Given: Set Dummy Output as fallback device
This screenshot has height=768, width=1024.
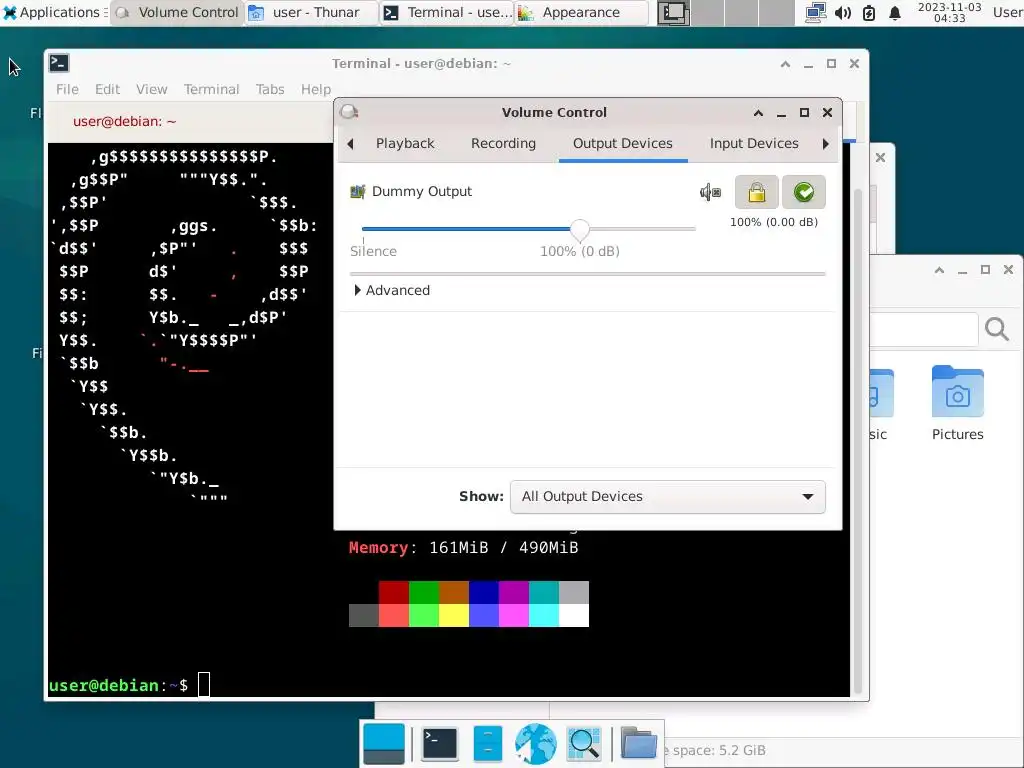Looking at the screenshot, I should tap(803, 192).
